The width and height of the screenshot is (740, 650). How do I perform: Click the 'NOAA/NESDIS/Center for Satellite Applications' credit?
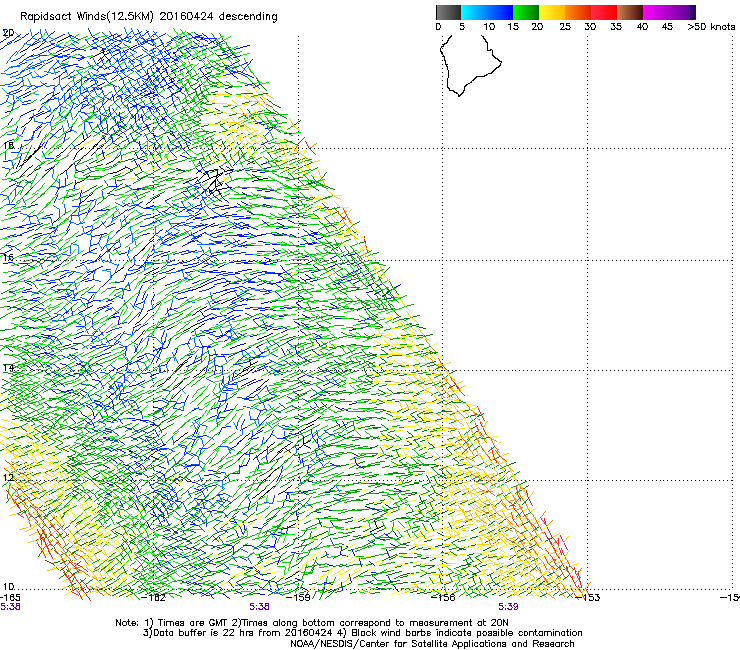click(x=432, y=643)
